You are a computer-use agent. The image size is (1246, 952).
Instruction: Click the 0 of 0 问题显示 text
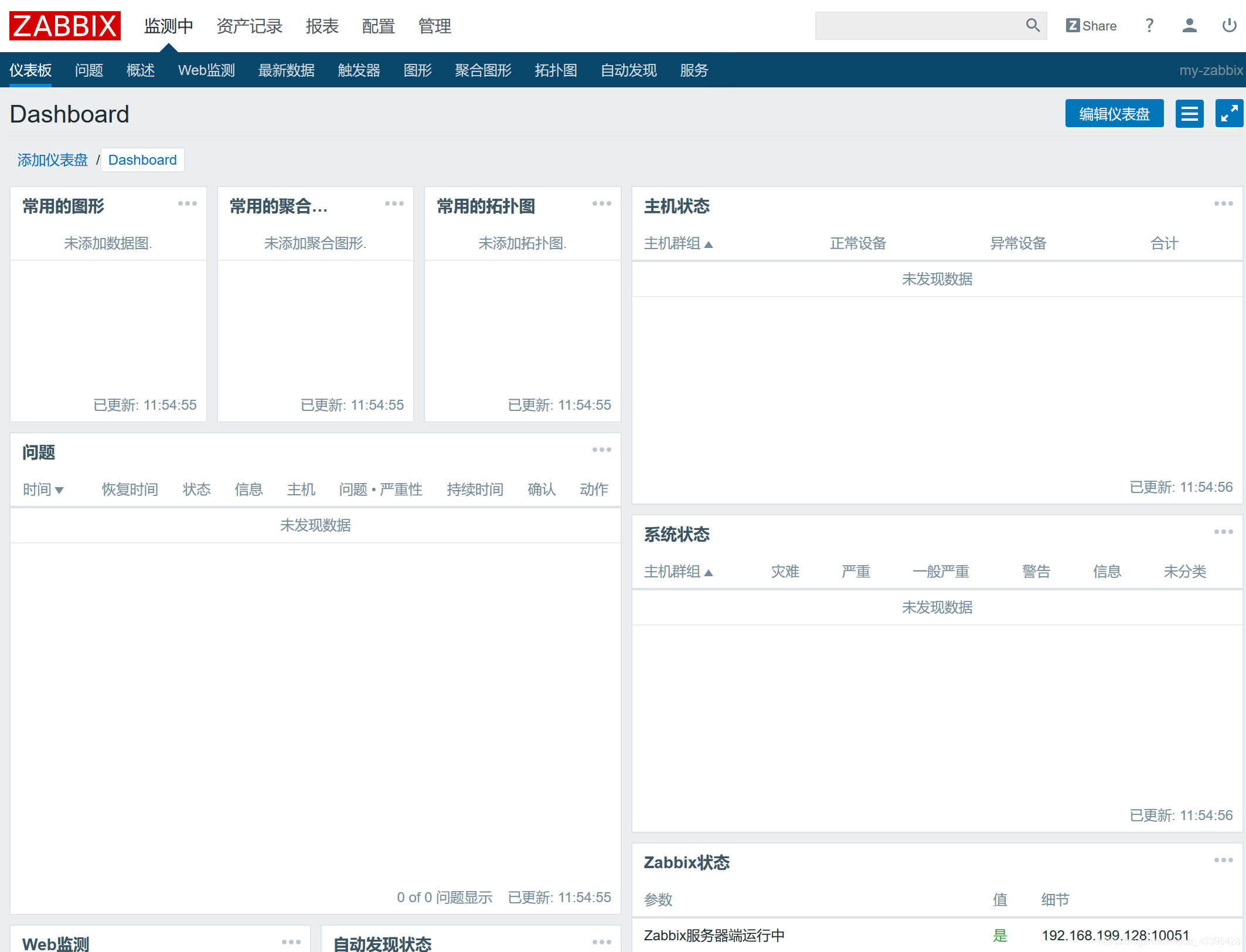tap(444, 897)
